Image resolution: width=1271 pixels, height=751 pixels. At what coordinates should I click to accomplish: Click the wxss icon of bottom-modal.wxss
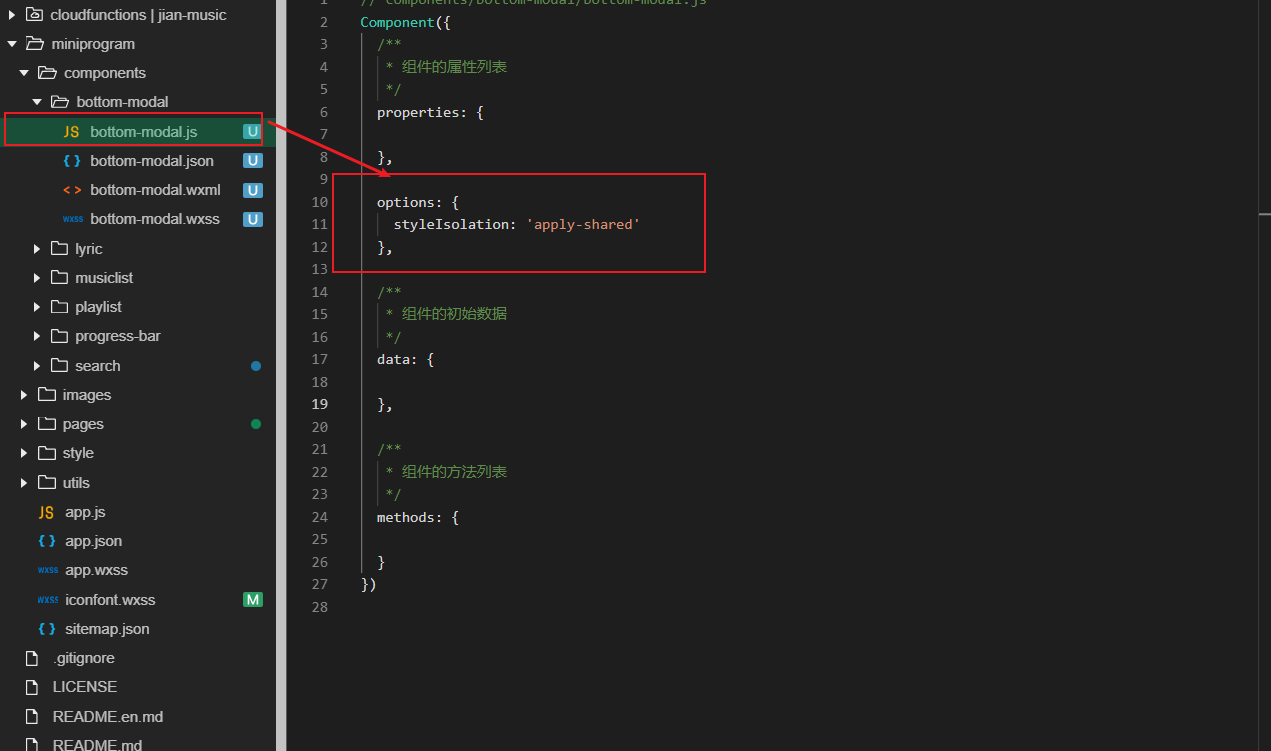click(x=72, y=219)
